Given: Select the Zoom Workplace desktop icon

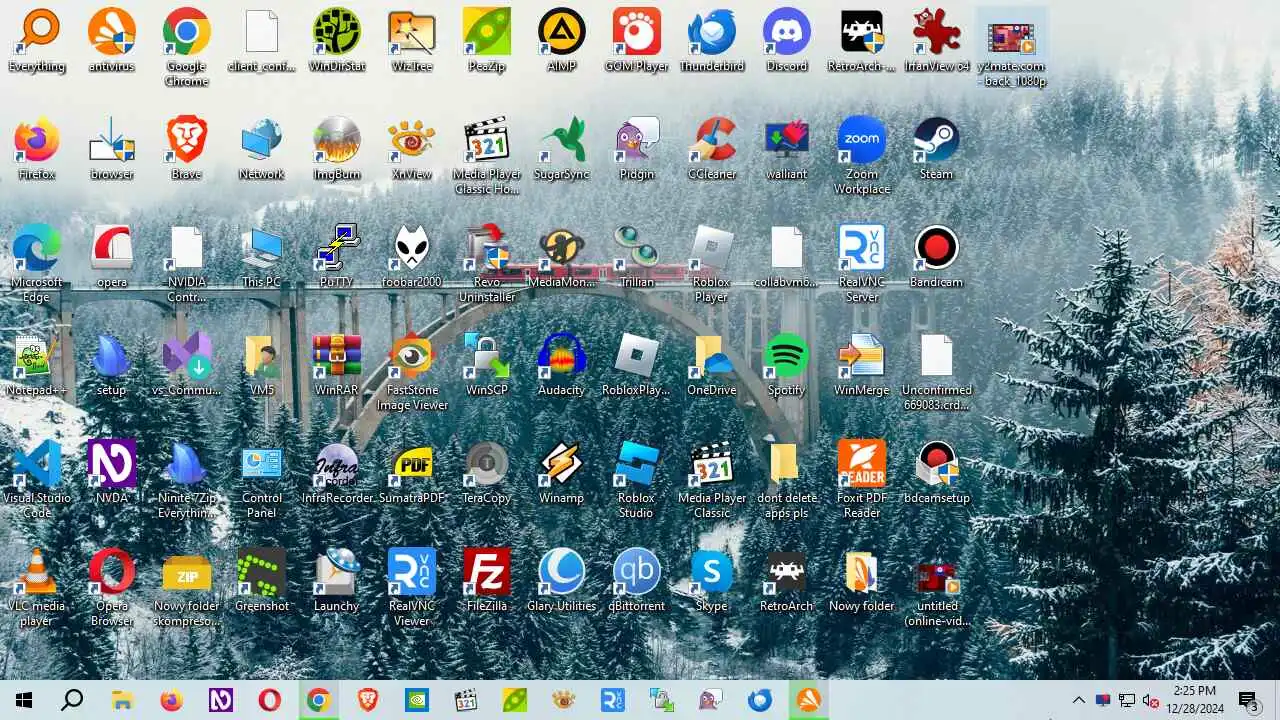Looking at the screenshot, I should (862, 155).
